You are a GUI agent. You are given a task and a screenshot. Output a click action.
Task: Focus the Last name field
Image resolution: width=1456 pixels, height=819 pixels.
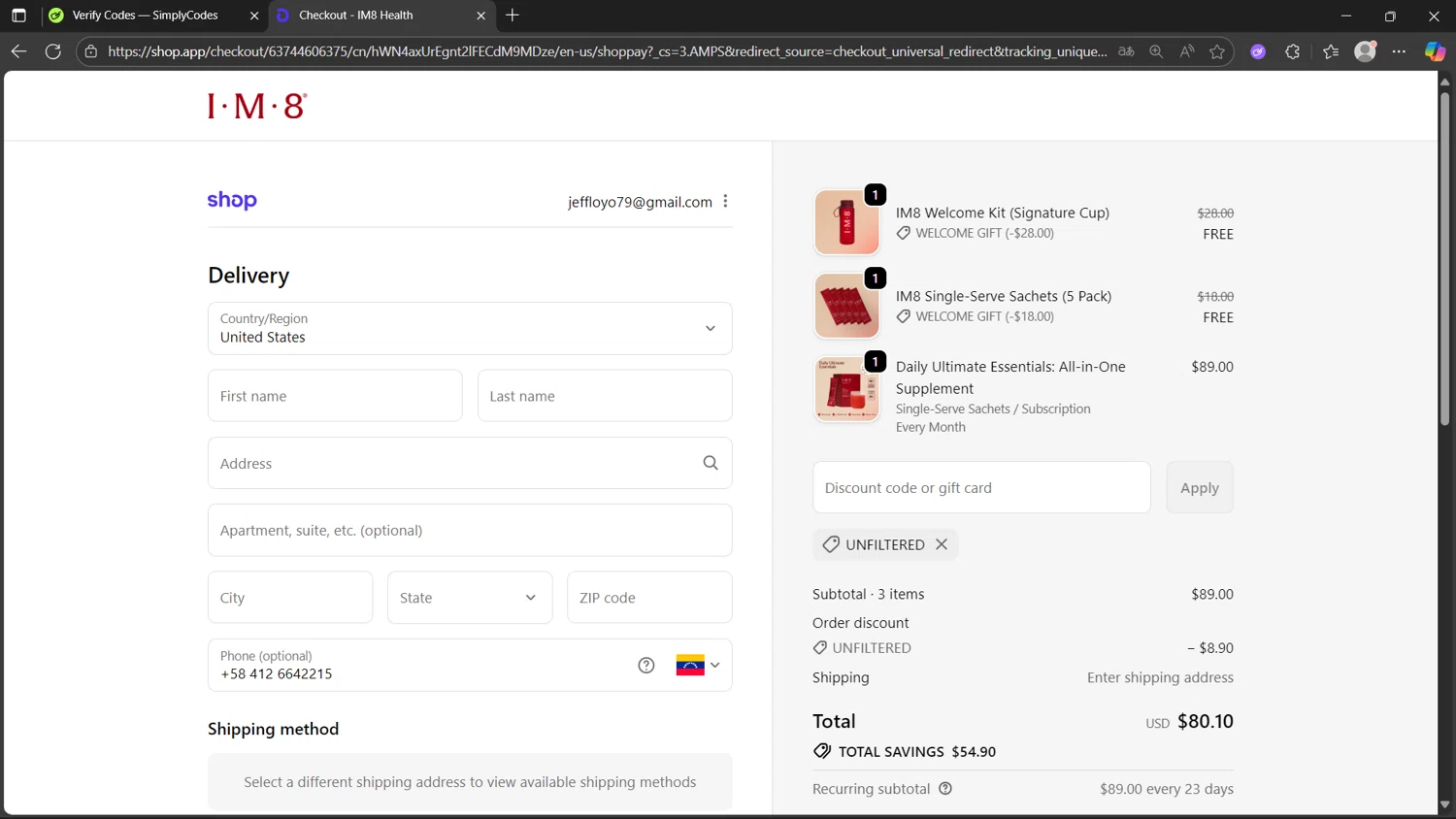point(605,396)
